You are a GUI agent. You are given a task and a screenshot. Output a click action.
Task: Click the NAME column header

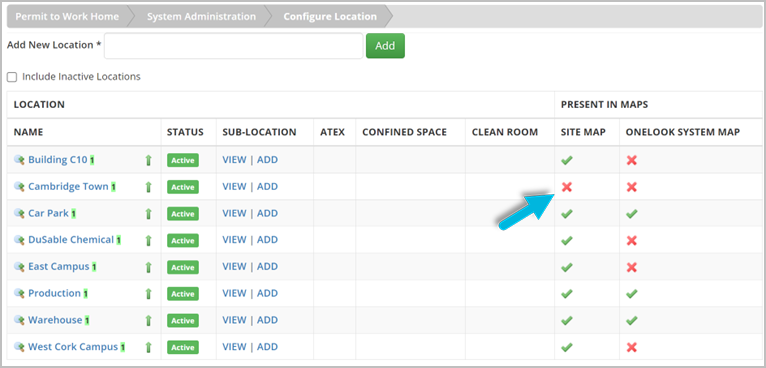28,132
